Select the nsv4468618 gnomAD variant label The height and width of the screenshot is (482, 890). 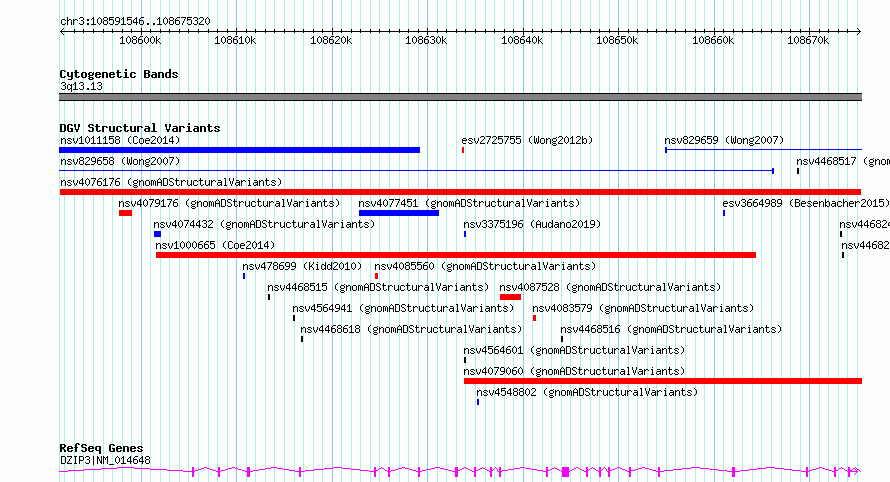click(x=411, y=329)
